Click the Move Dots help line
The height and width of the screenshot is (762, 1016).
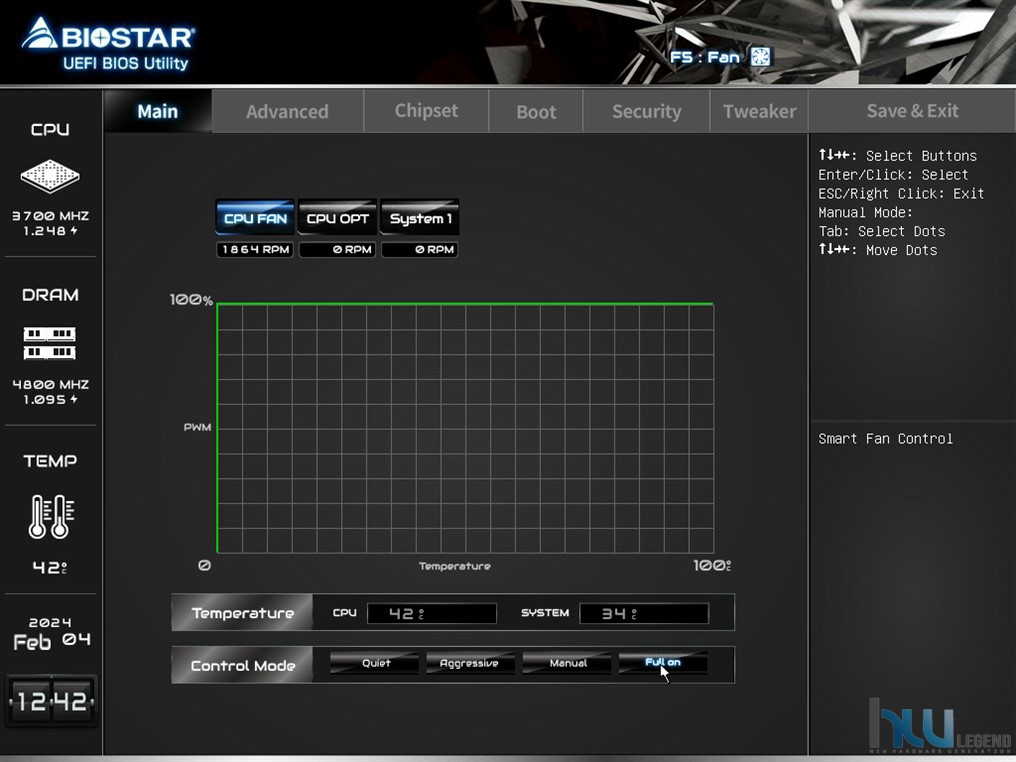click(878, 250)
